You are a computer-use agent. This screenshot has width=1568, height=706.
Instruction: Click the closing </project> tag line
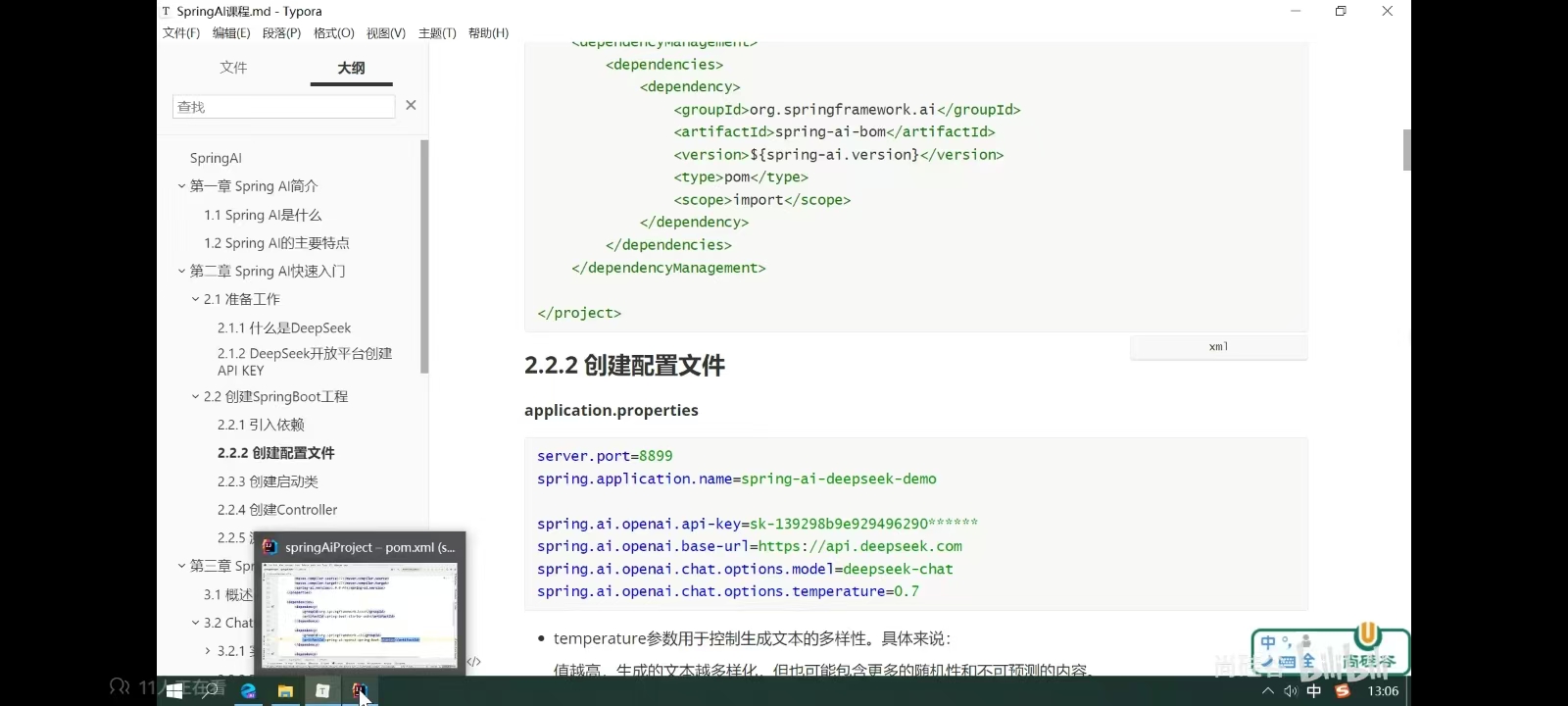click(x=579, y=313)
